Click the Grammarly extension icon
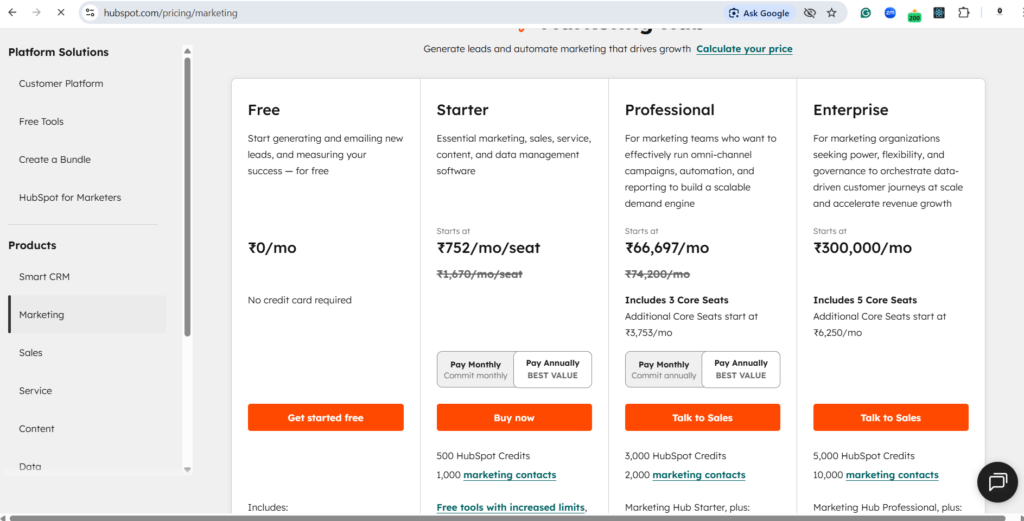The height and width of the screenshot is (521, 1024). 866,13
